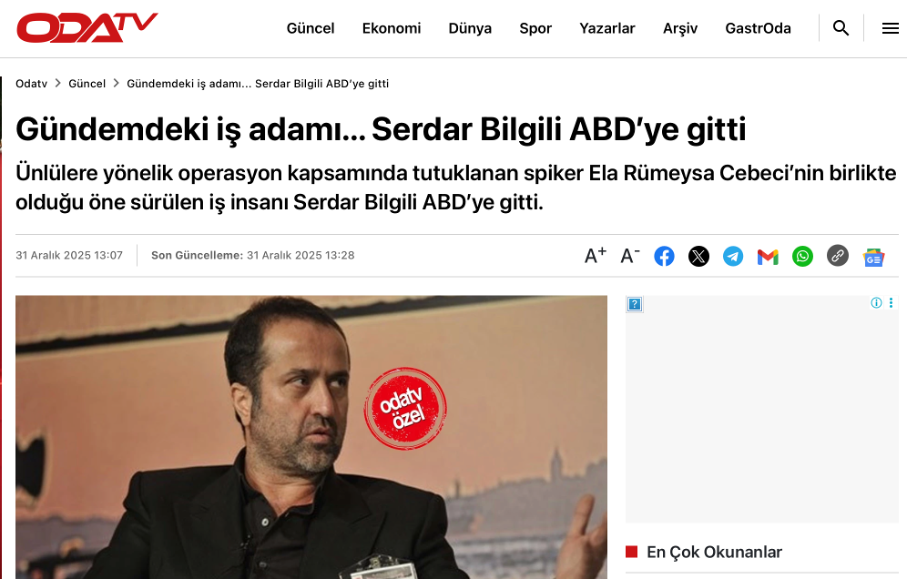908x580 pixels.
Task: Open Yazarlar in top navigation
Action: pos(607,28)
